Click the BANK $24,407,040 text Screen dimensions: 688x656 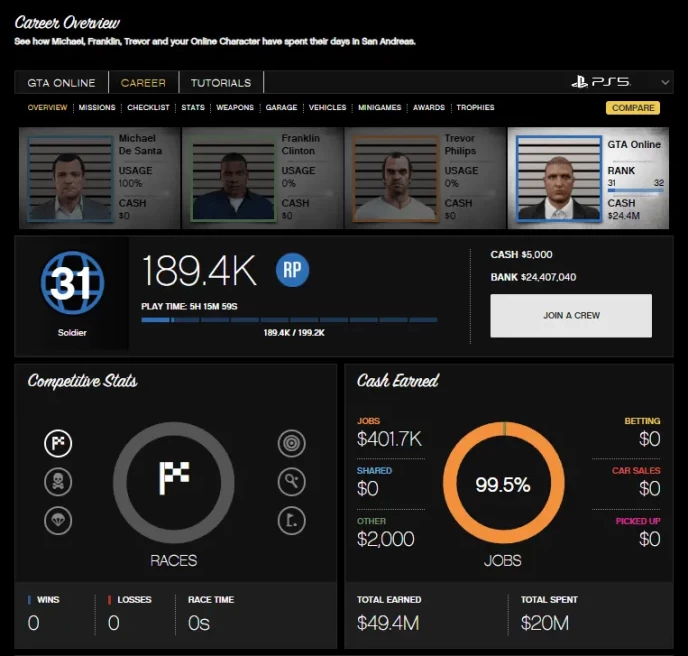533,277
